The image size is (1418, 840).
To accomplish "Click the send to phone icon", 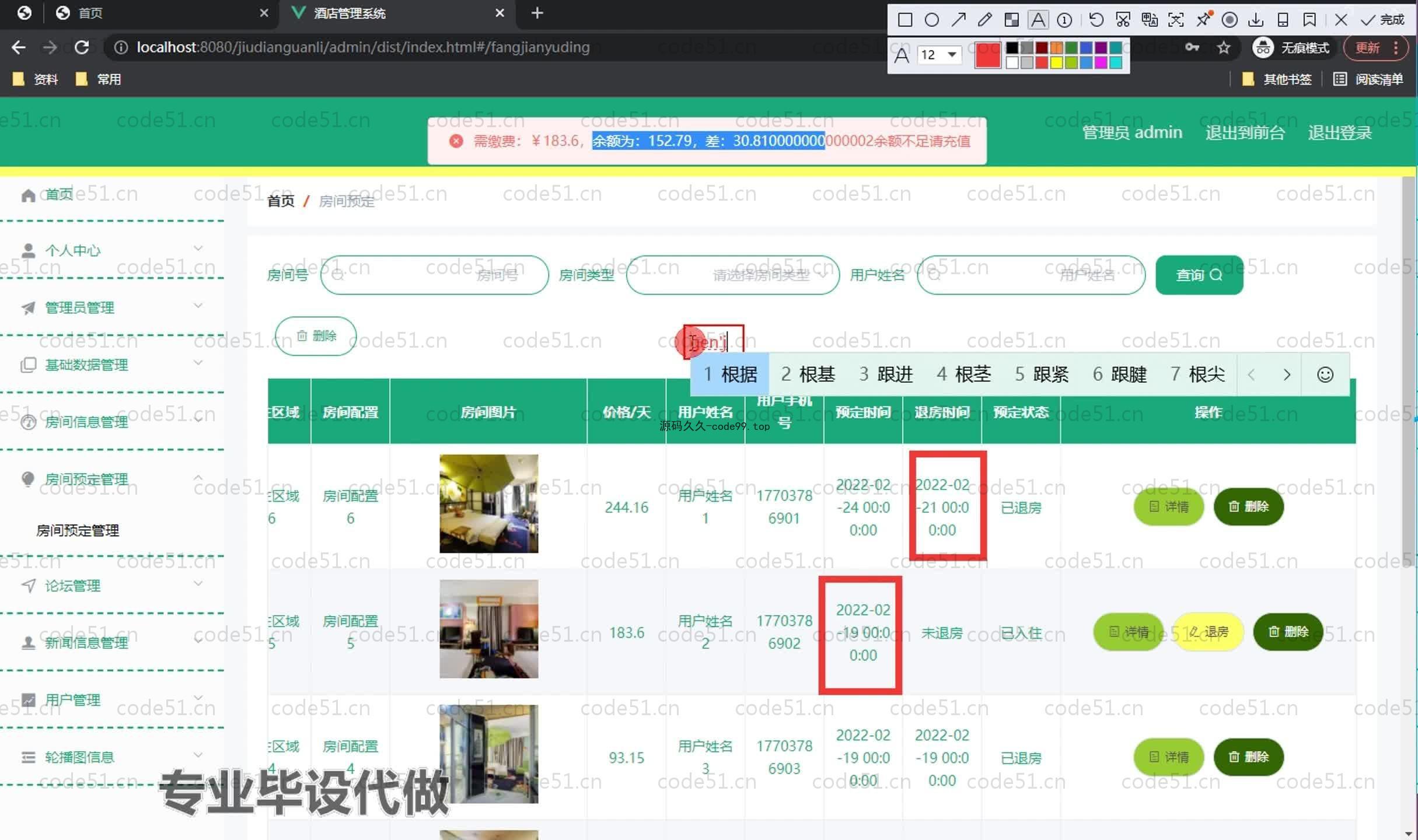I will click(1283, 20).
